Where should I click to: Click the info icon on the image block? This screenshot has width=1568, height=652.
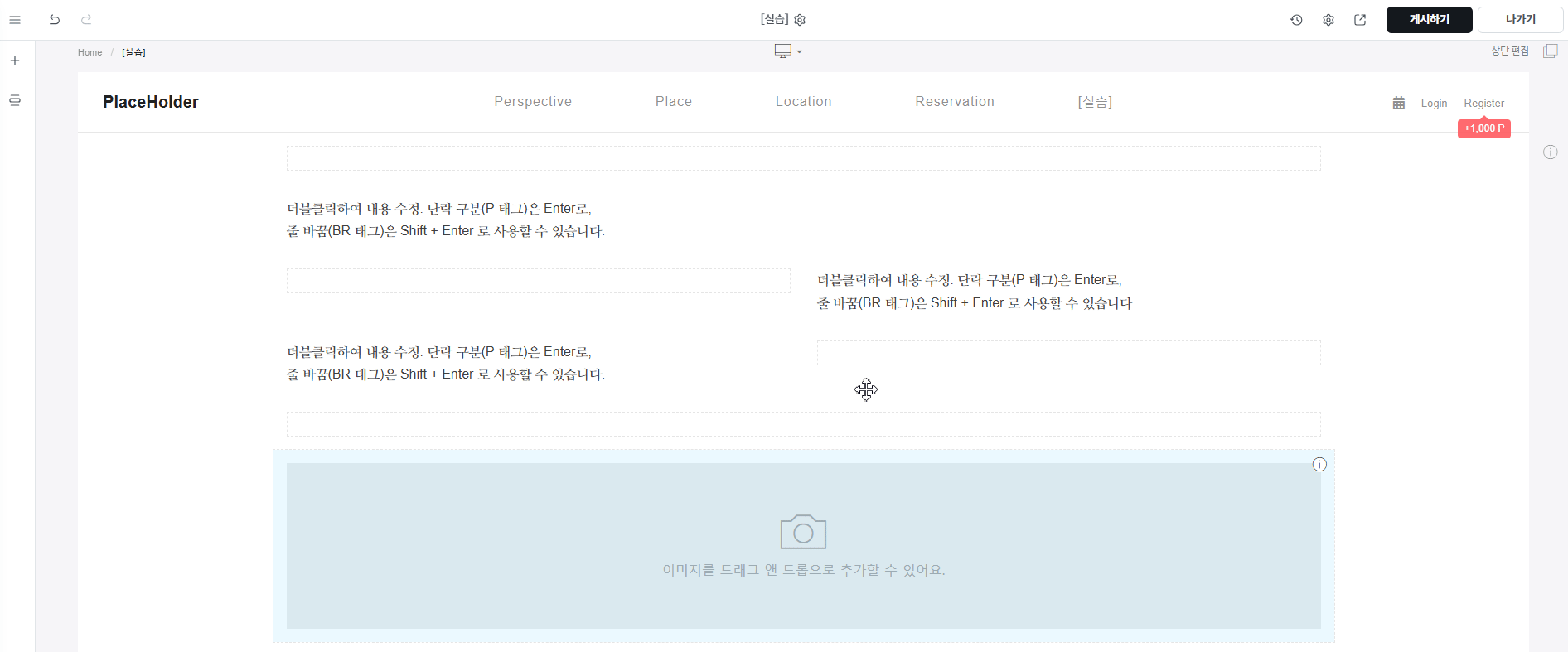click(x=1320, y=465)
